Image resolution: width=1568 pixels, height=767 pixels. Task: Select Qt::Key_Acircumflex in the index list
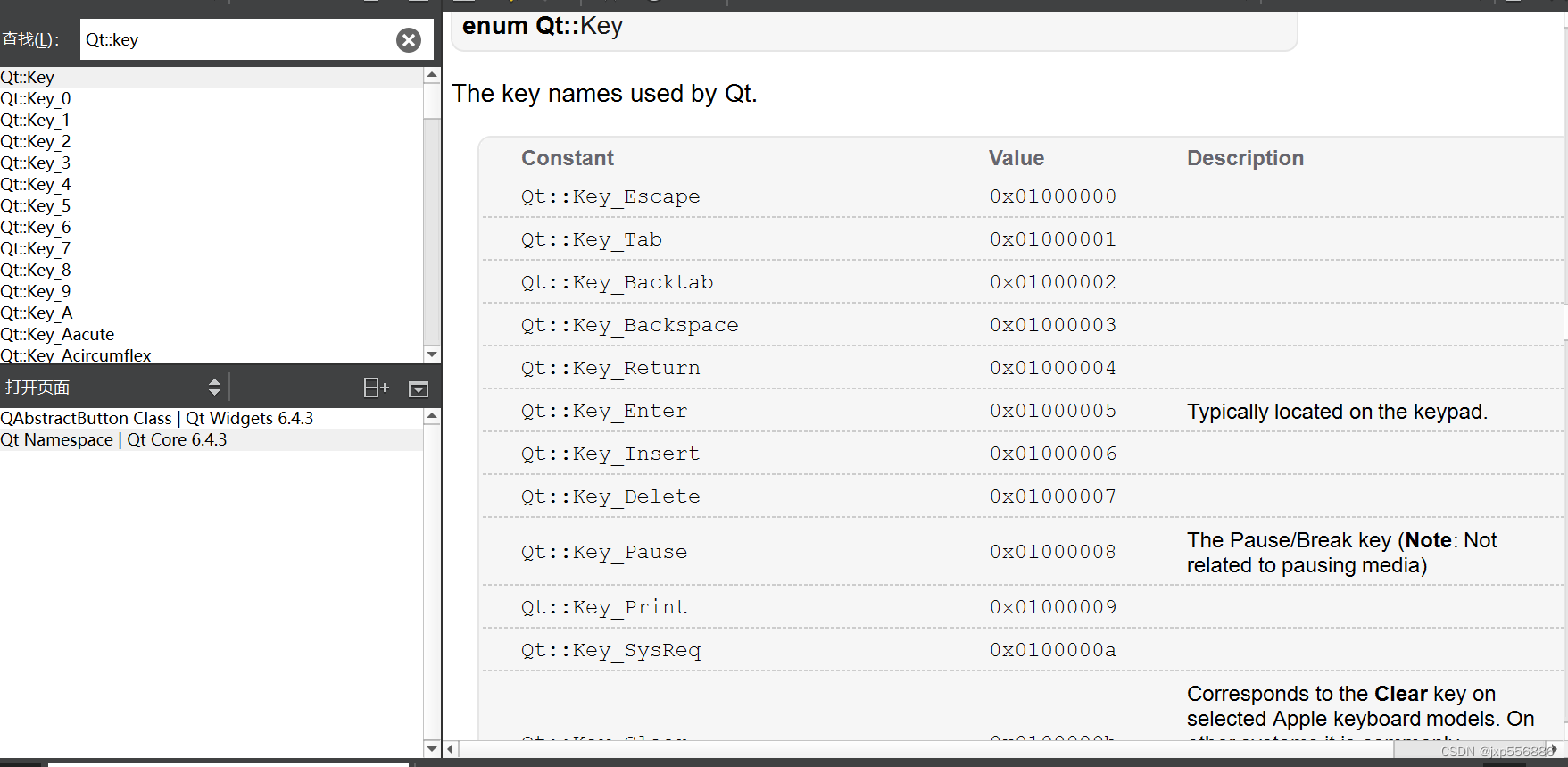coord(76,355)
